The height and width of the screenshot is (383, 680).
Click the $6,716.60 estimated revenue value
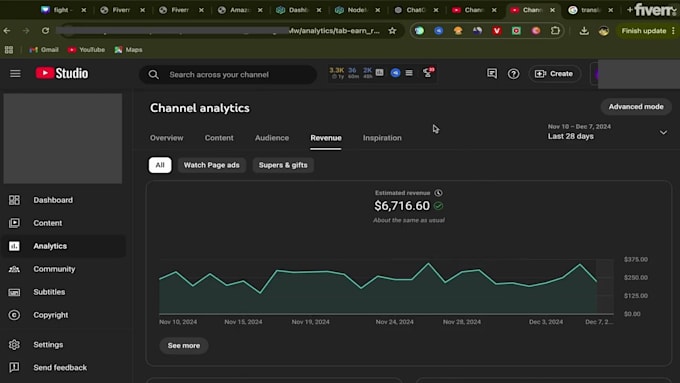click(x=402, y=206)
